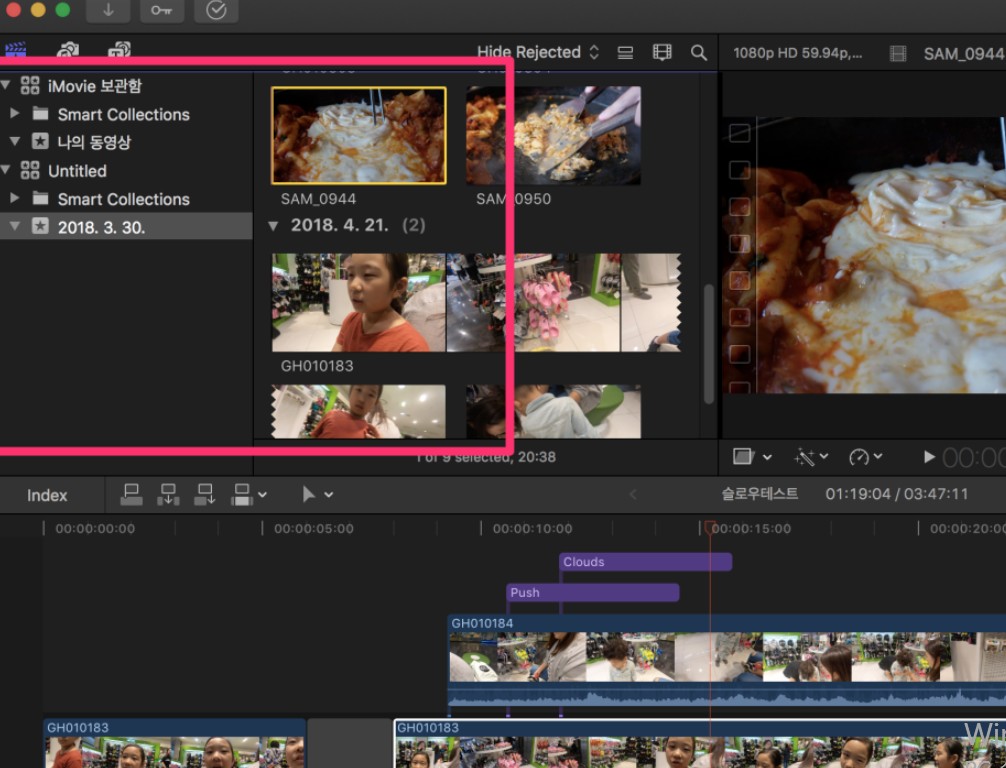Click the SAM_0944 clip name label
Viewport: 1006px width, 768px height.
pos(318,199)
